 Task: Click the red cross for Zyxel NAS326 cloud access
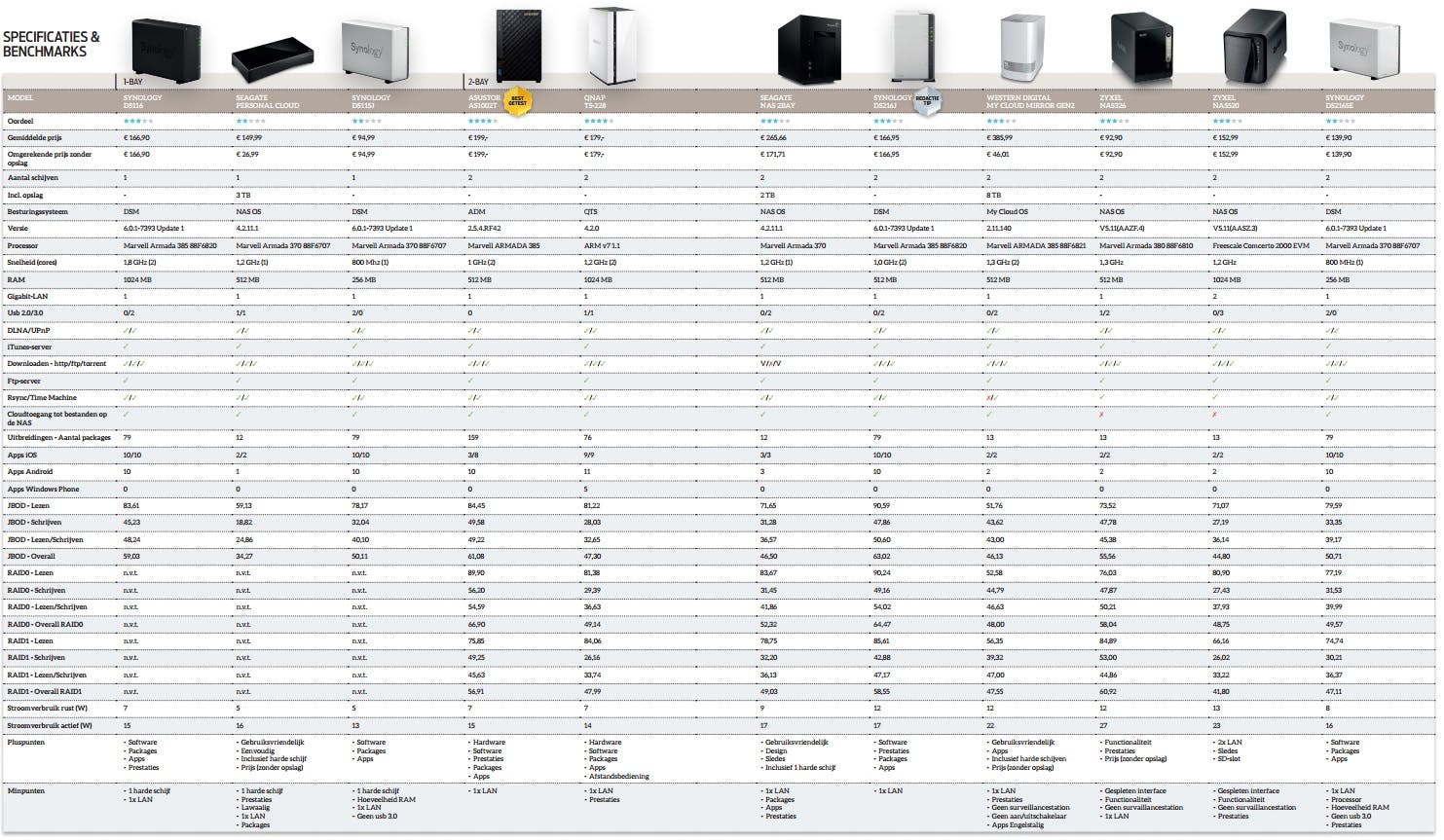(1102, 415)
